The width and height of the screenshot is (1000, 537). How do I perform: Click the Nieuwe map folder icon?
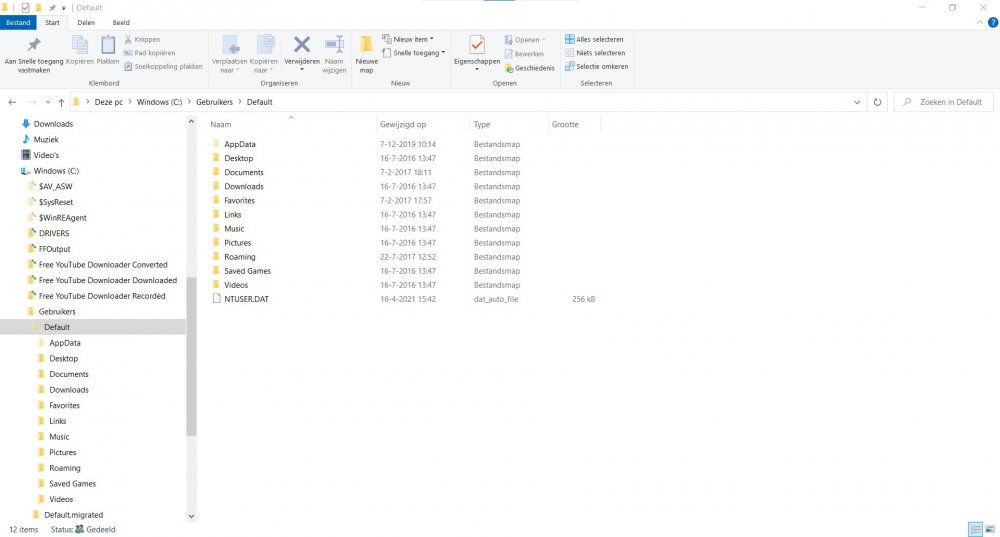[x=366, y=46]
